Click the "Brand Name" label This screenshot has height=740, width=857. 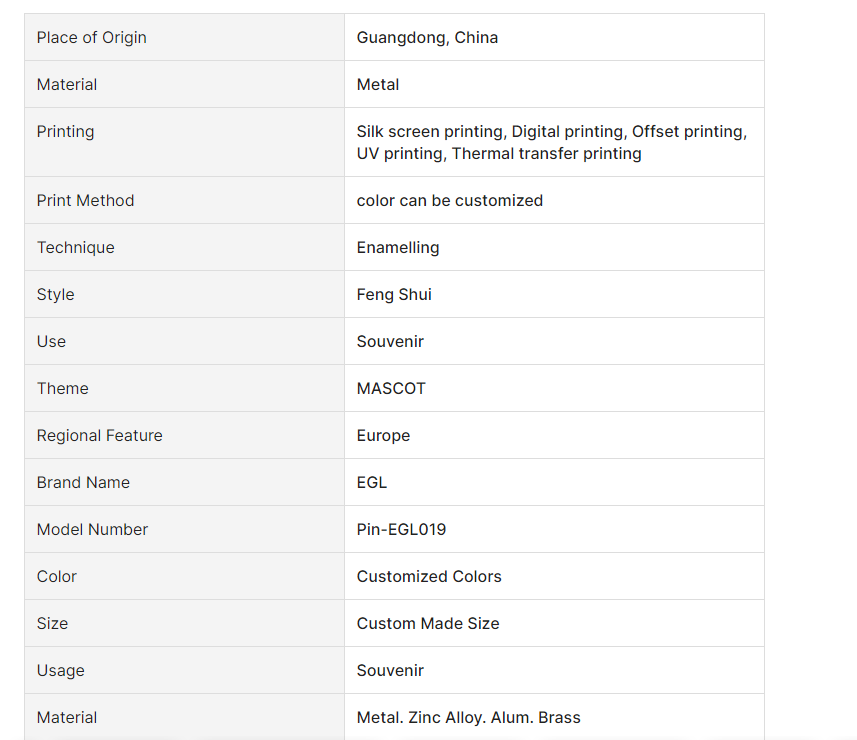point(83,483)
